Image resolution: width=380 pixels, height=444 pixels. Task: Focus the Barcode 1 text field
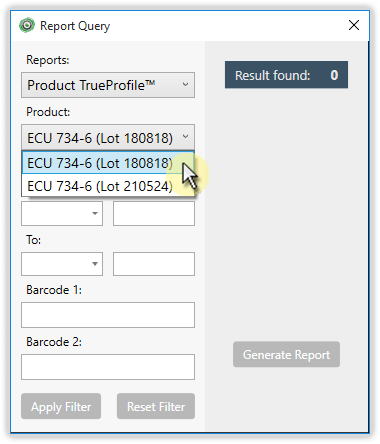coord(108,315)
